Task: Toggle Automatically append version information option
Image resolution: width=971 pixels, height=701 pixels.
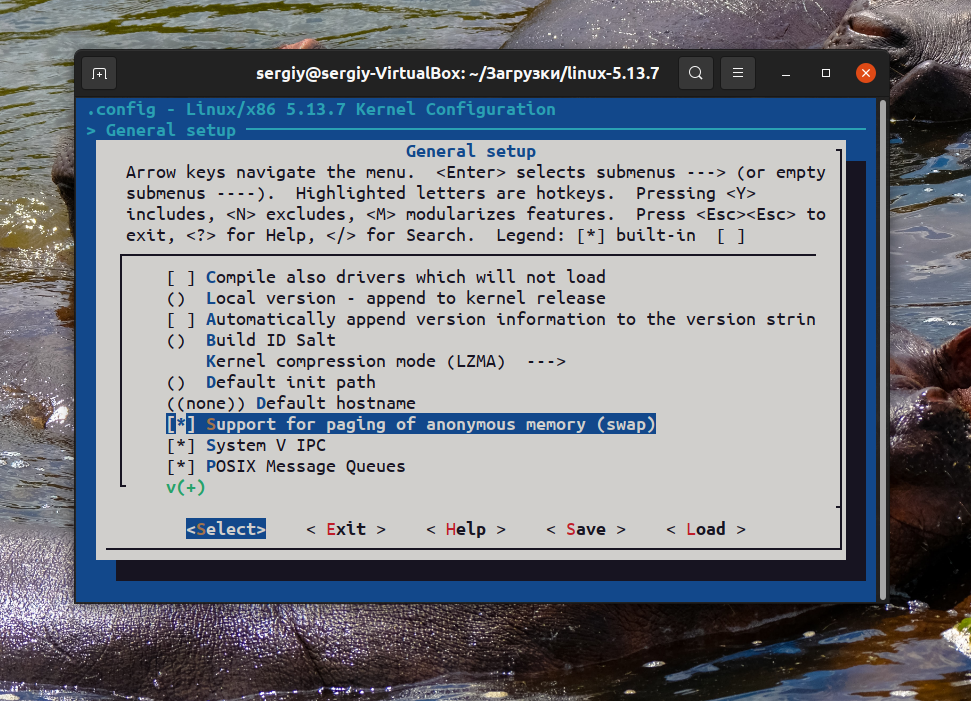Action: click(x=491, y=320)
